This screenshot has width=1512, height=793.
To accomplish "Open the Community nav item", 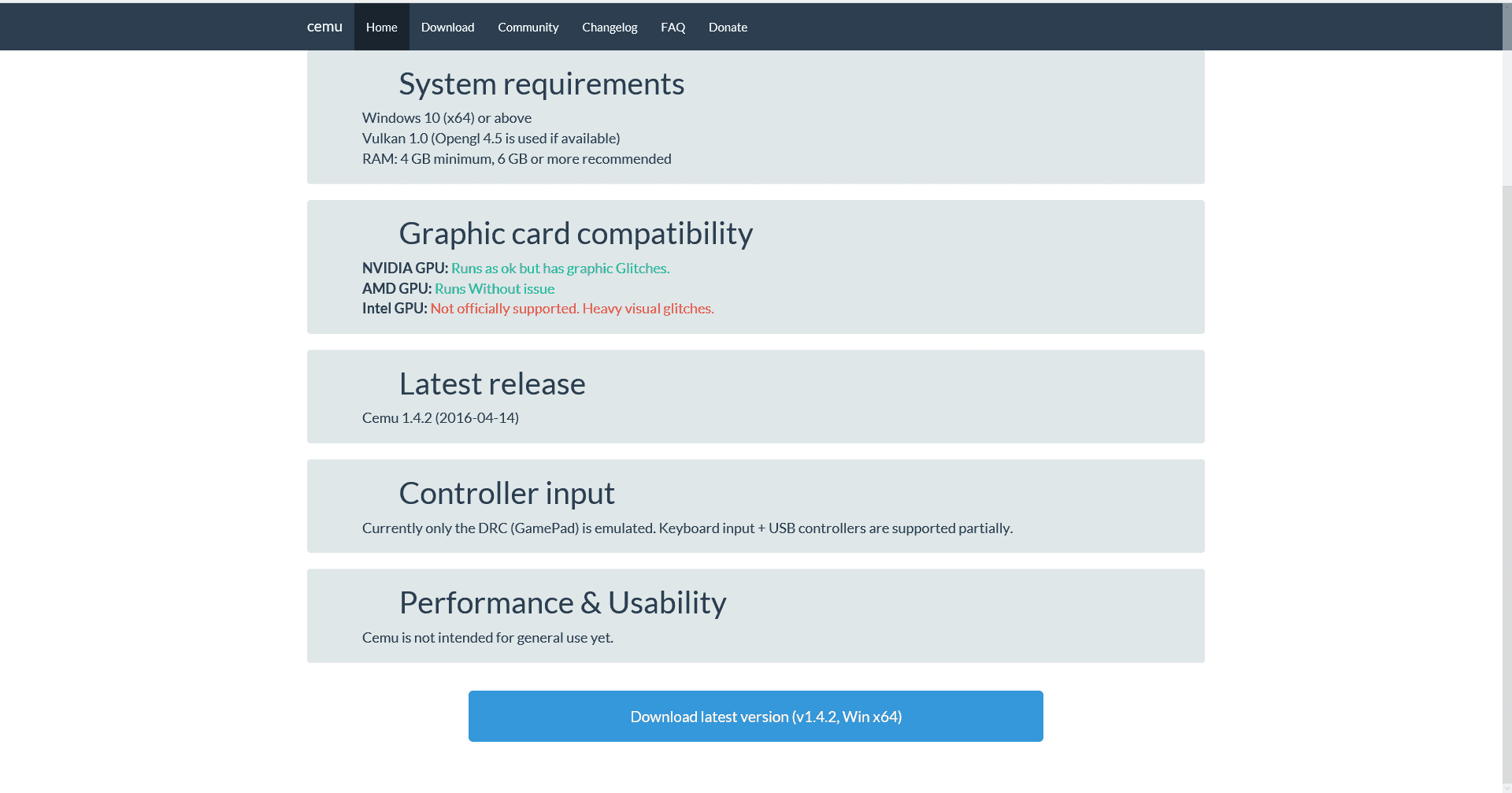I will pyautogui.click(x=528, y=27).
